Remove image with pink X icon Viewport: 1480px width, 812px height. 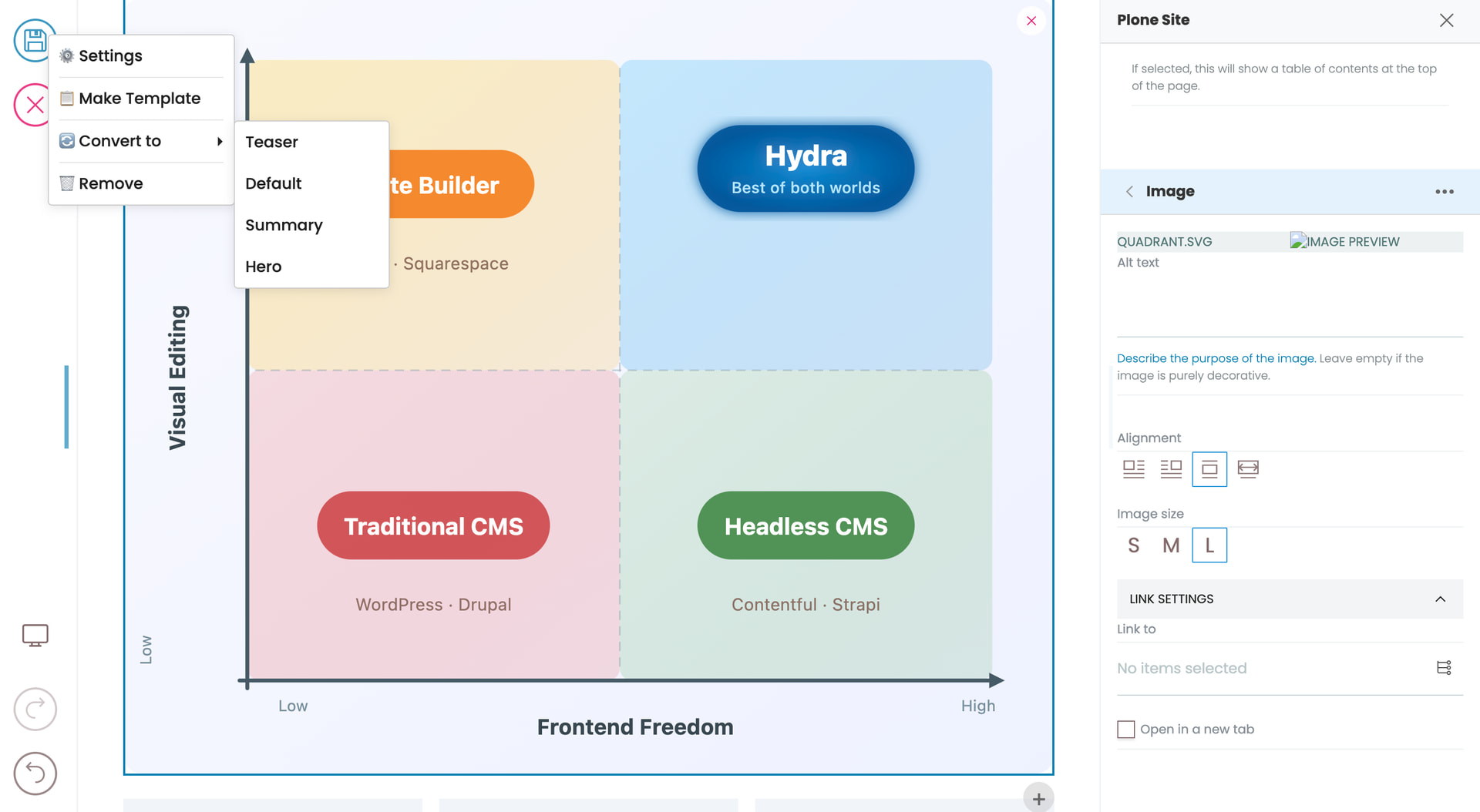tap(1031, 21)
